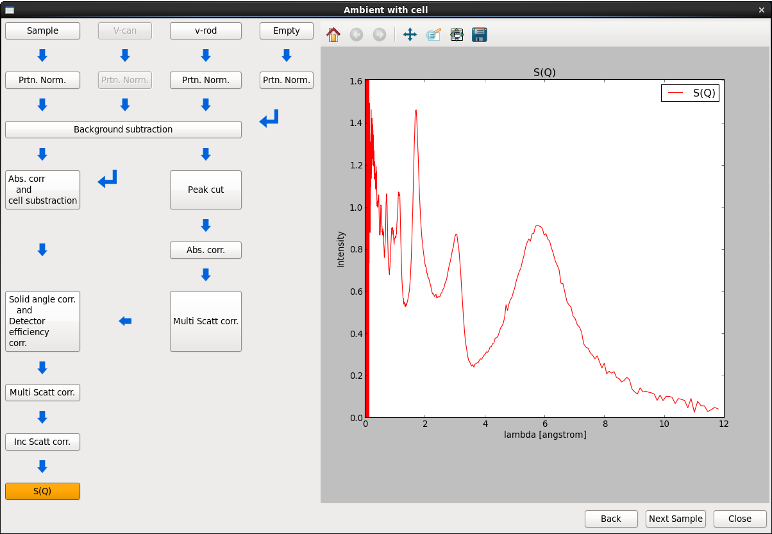This screenshot has height=534, width=772.
Task: Click Solid angle and Detector efficiency corr.
Action: [42, 321]
